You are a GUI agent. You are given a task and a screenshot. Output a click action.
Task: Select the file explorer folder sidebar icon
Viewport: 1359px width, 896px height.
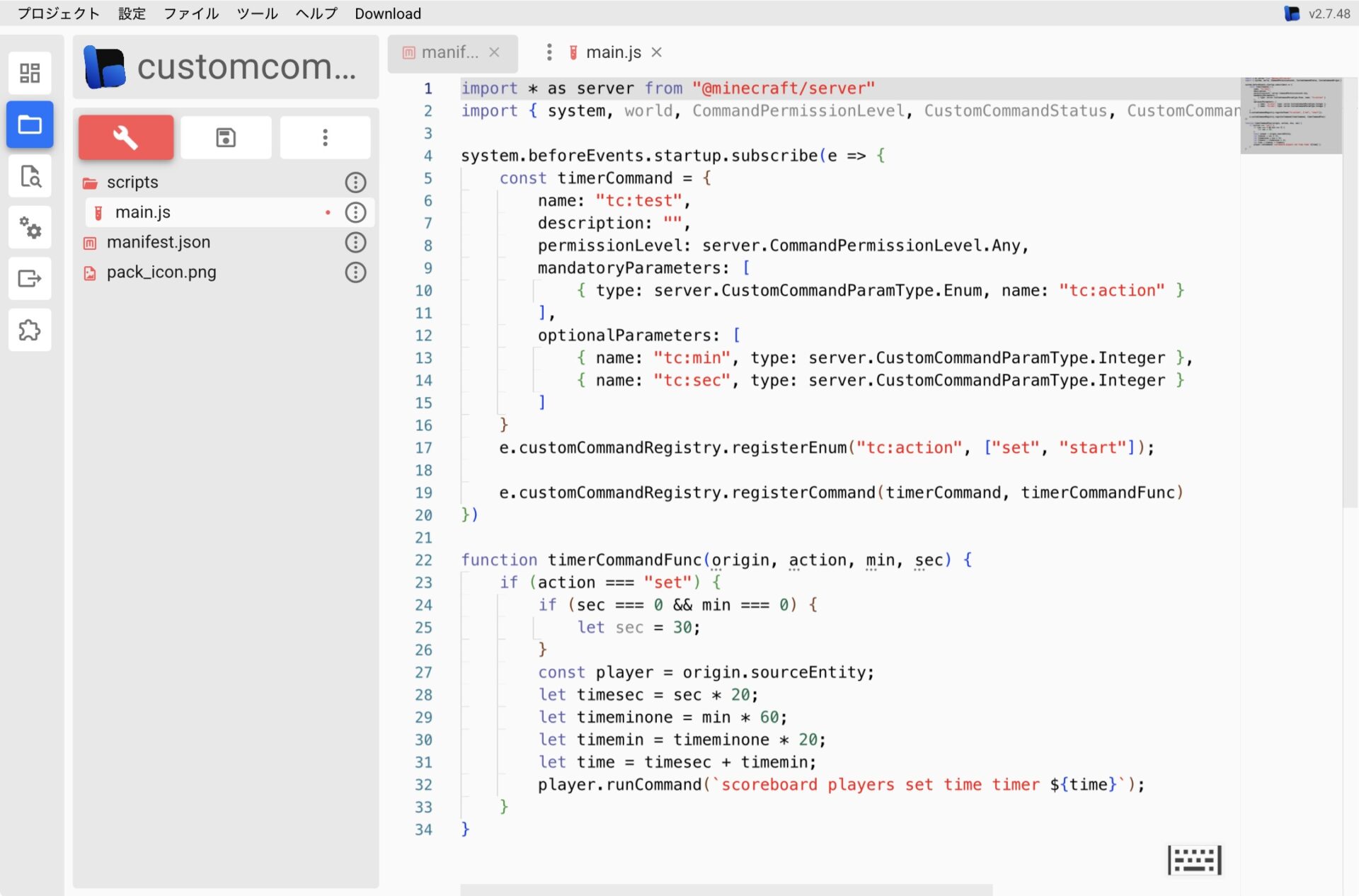pos(30,125)
